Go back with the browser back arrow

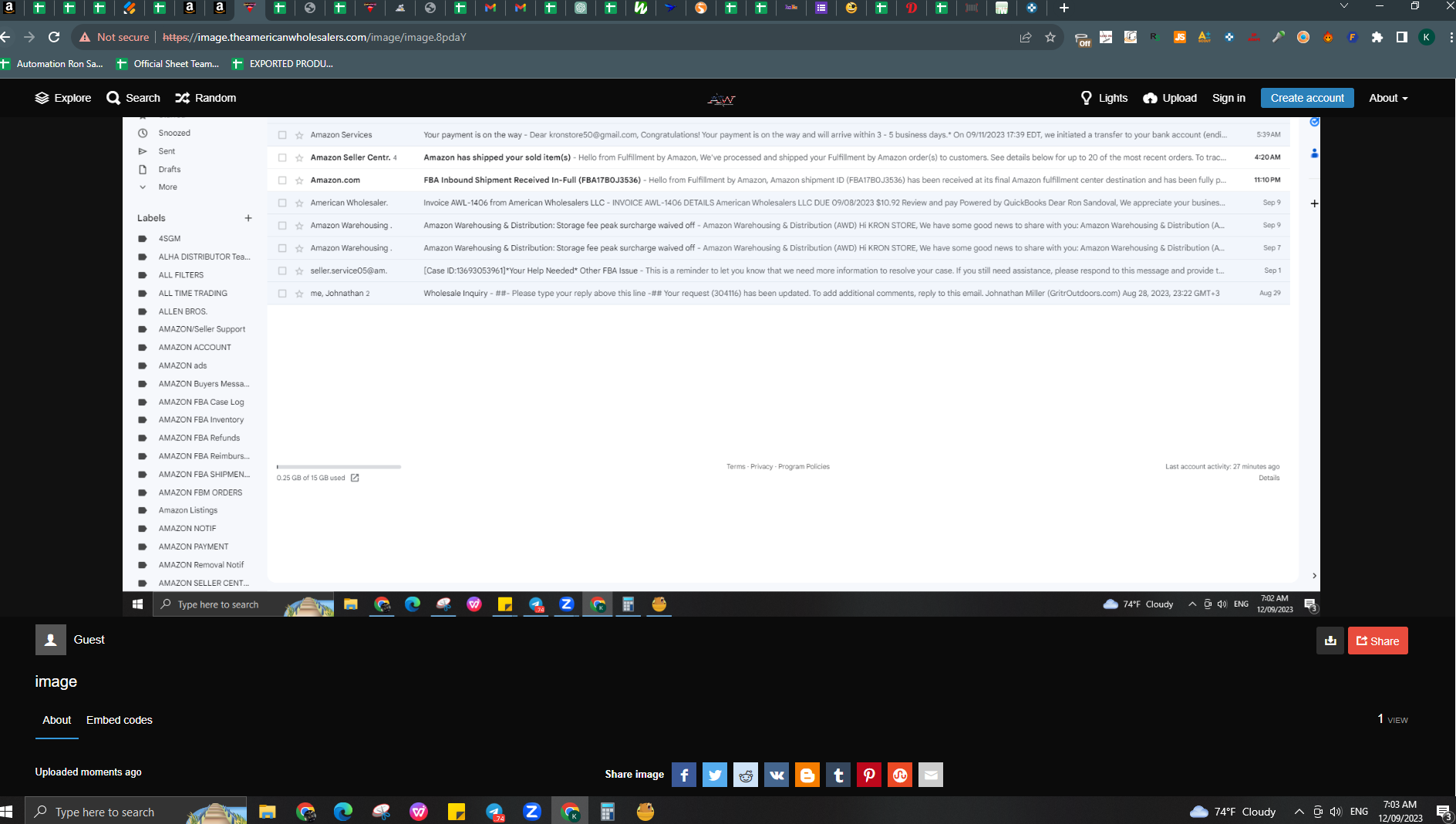click(6, 37)
